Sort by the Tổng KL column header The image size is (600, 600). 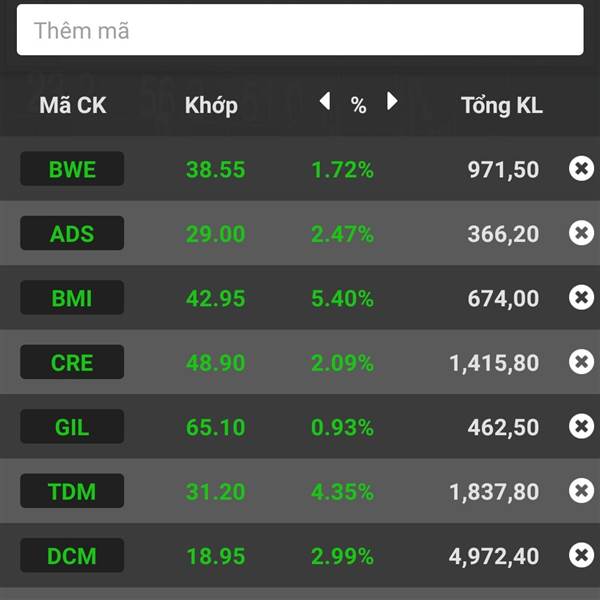502,106
